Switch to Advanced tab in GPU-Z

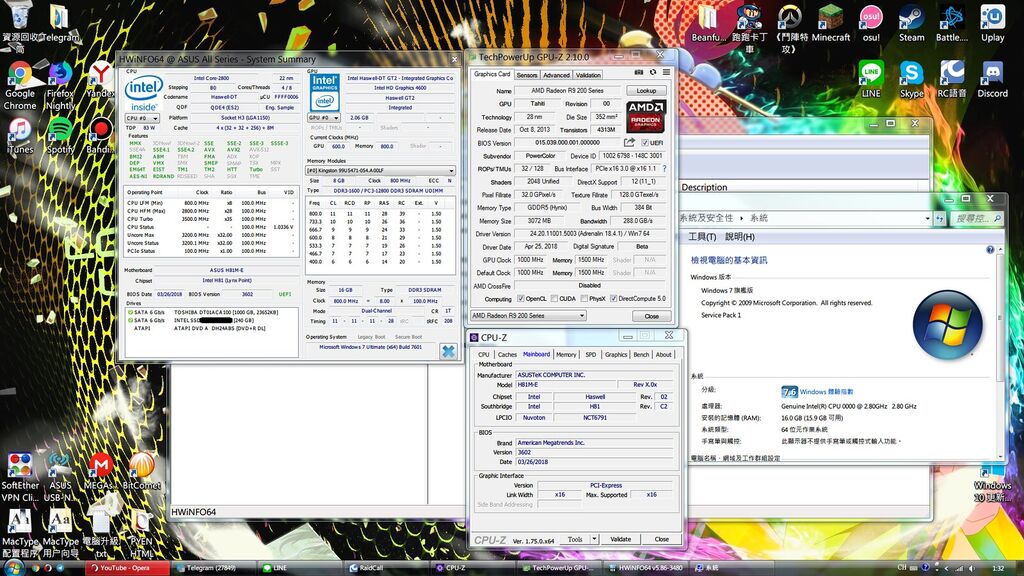(x=556, y=75)
